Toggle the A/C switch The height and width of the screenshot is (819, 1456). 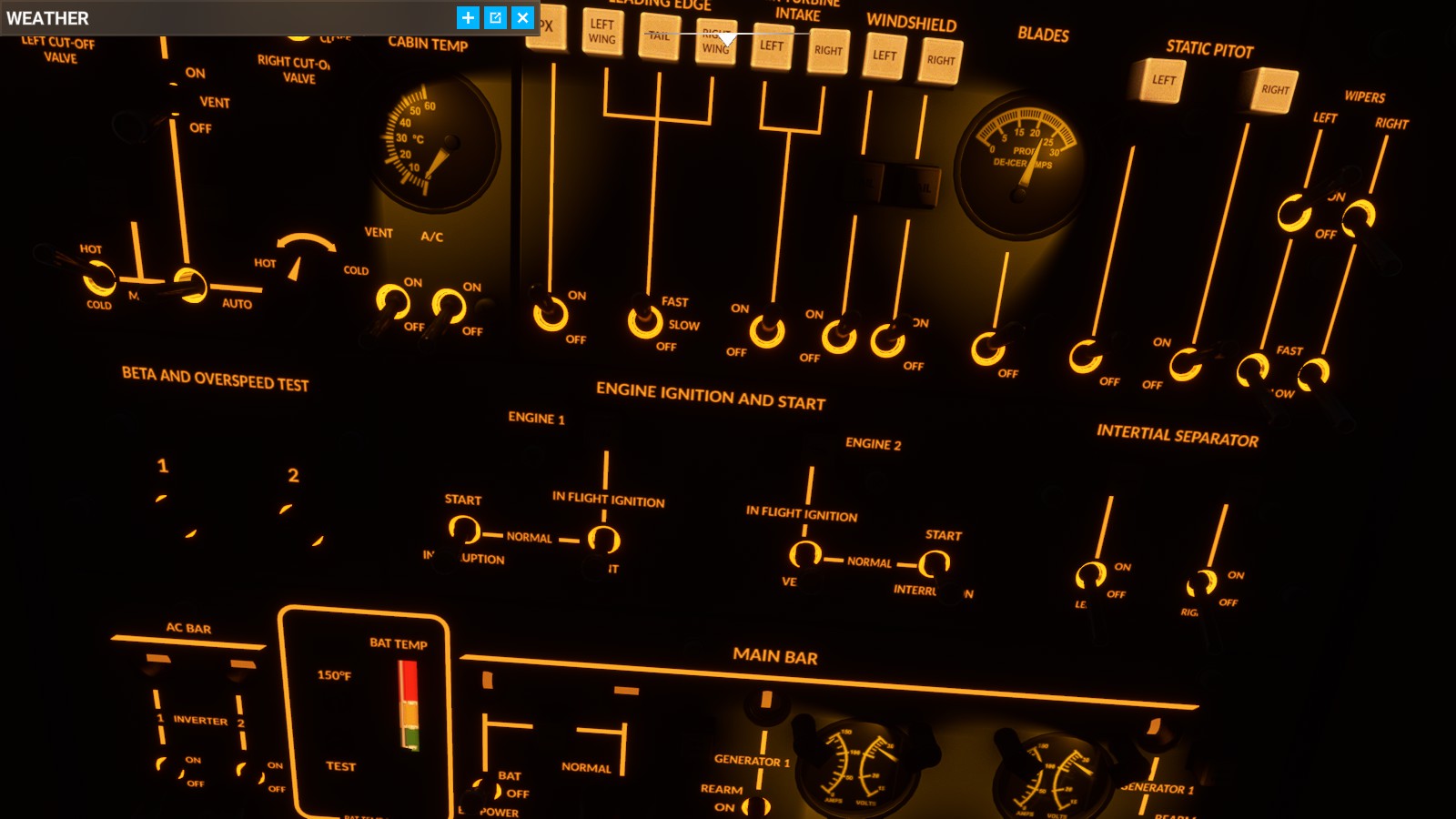pos(448,307)
